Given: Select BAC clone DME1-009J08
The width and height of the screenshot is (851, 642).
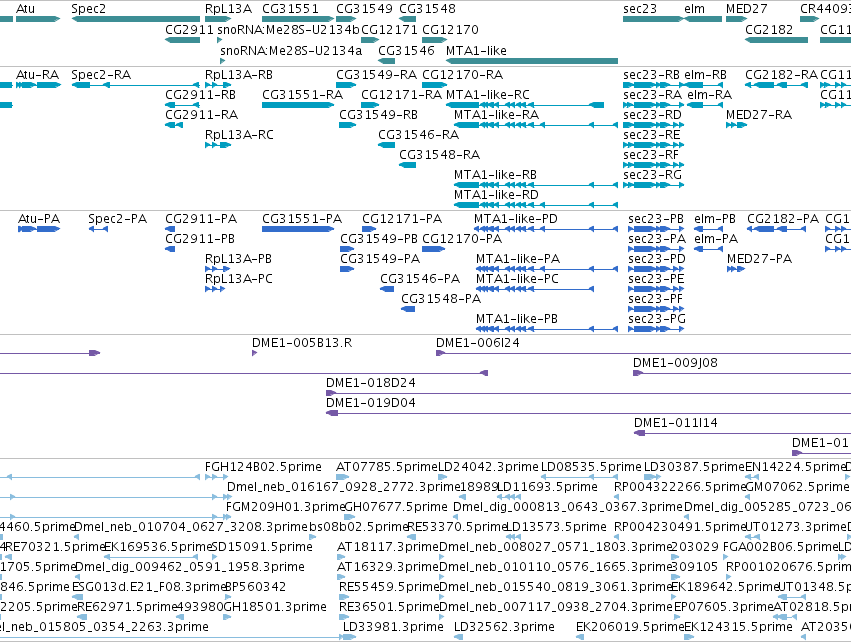Looking at the screenshot, I should [676, 363].
